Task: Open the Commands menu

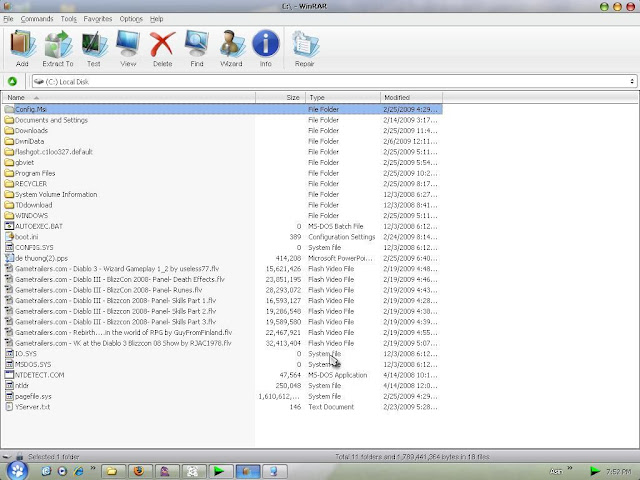Action: 37,19
